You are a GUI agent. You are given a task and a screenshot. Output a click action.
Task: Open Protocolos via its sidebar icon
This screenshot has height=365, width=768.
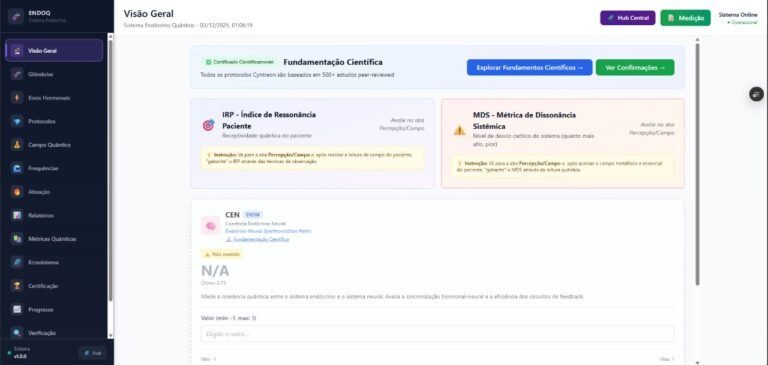pos(17,121)
